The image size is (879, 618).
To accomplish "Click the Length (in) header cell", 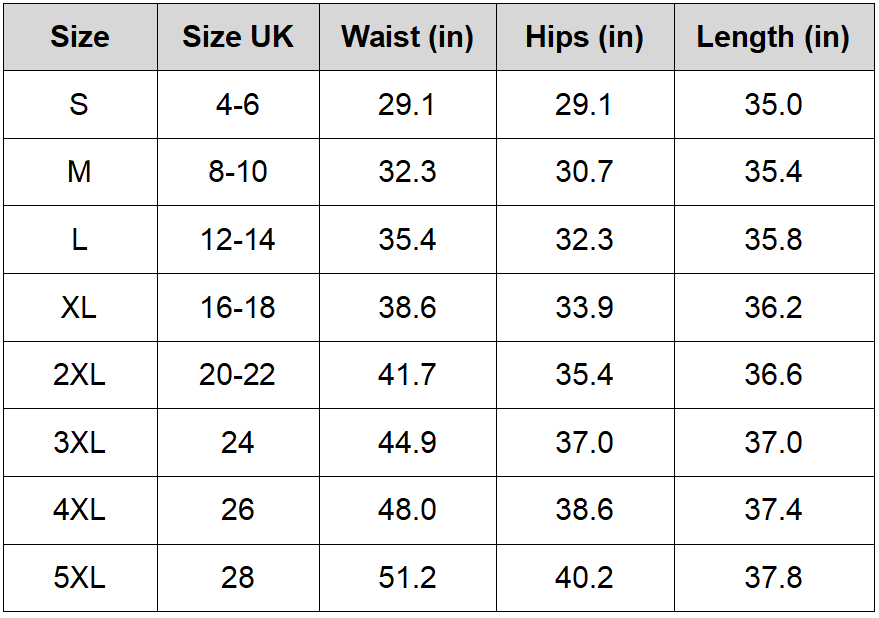I will tap(773, 37).
